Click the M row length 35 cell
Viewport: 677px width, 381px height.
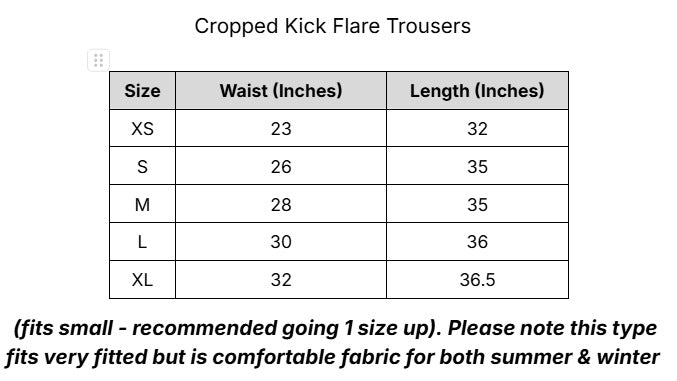477,204
